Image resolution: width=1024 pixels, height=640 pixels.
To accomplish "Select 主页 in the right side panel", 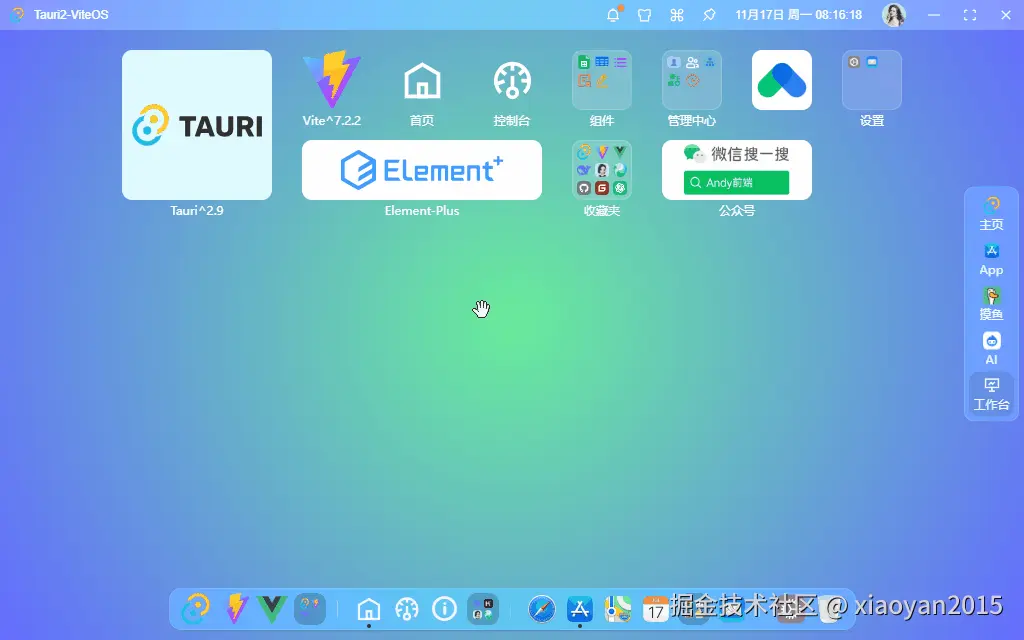I will 991,214.
